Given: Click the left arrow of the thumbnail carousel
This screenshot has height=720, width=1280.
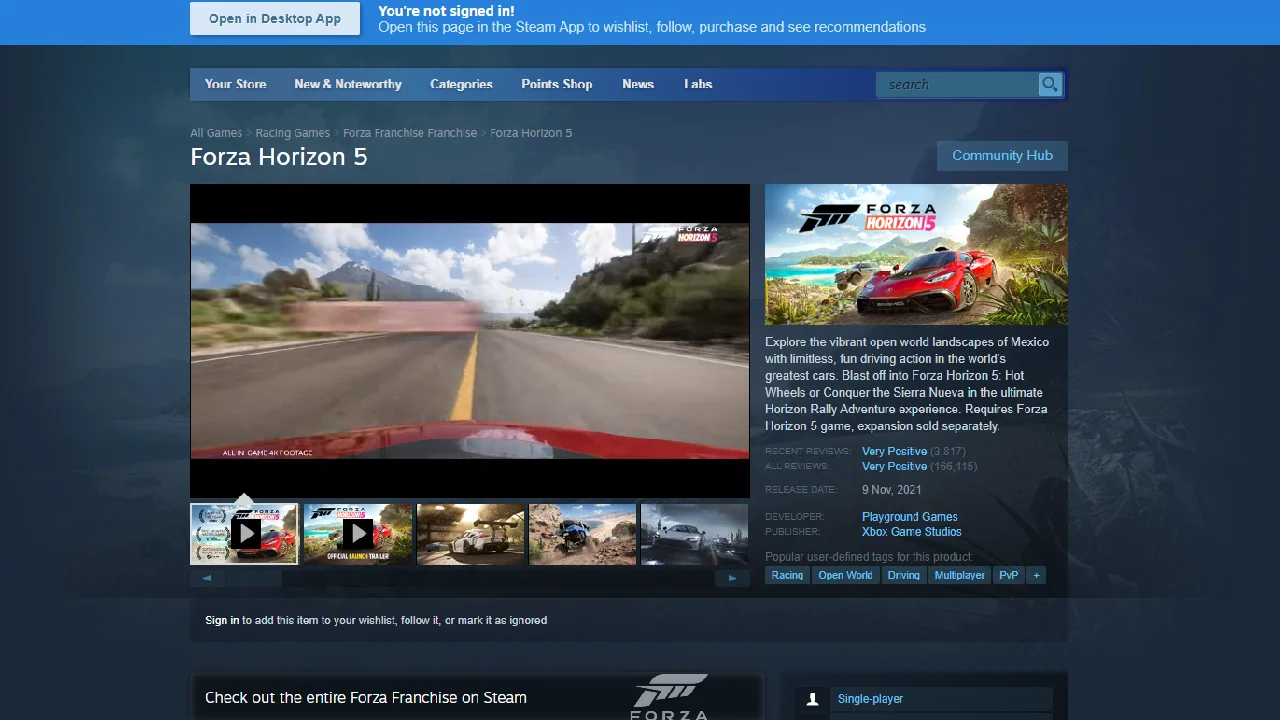Looking at the screenshot, I should tap(207, 578).
